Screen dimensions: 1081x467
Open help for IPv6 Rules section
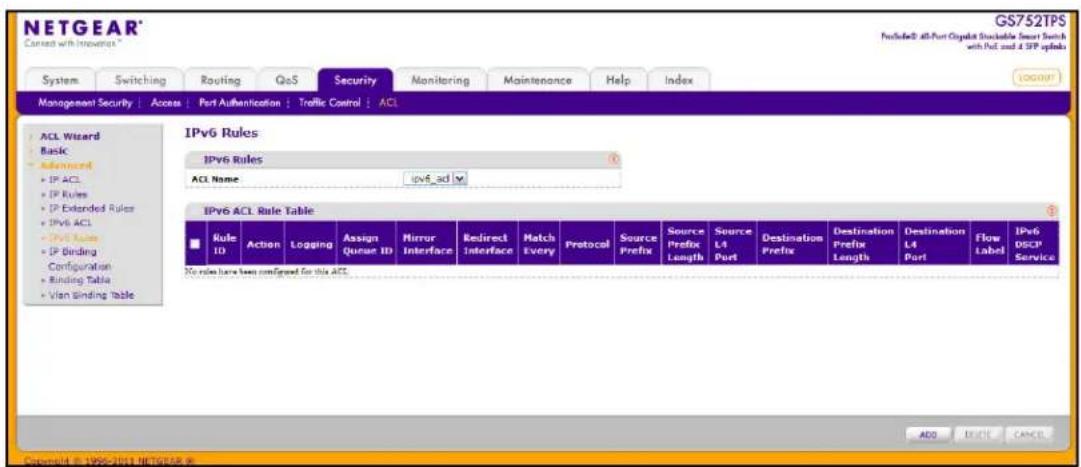615,159
